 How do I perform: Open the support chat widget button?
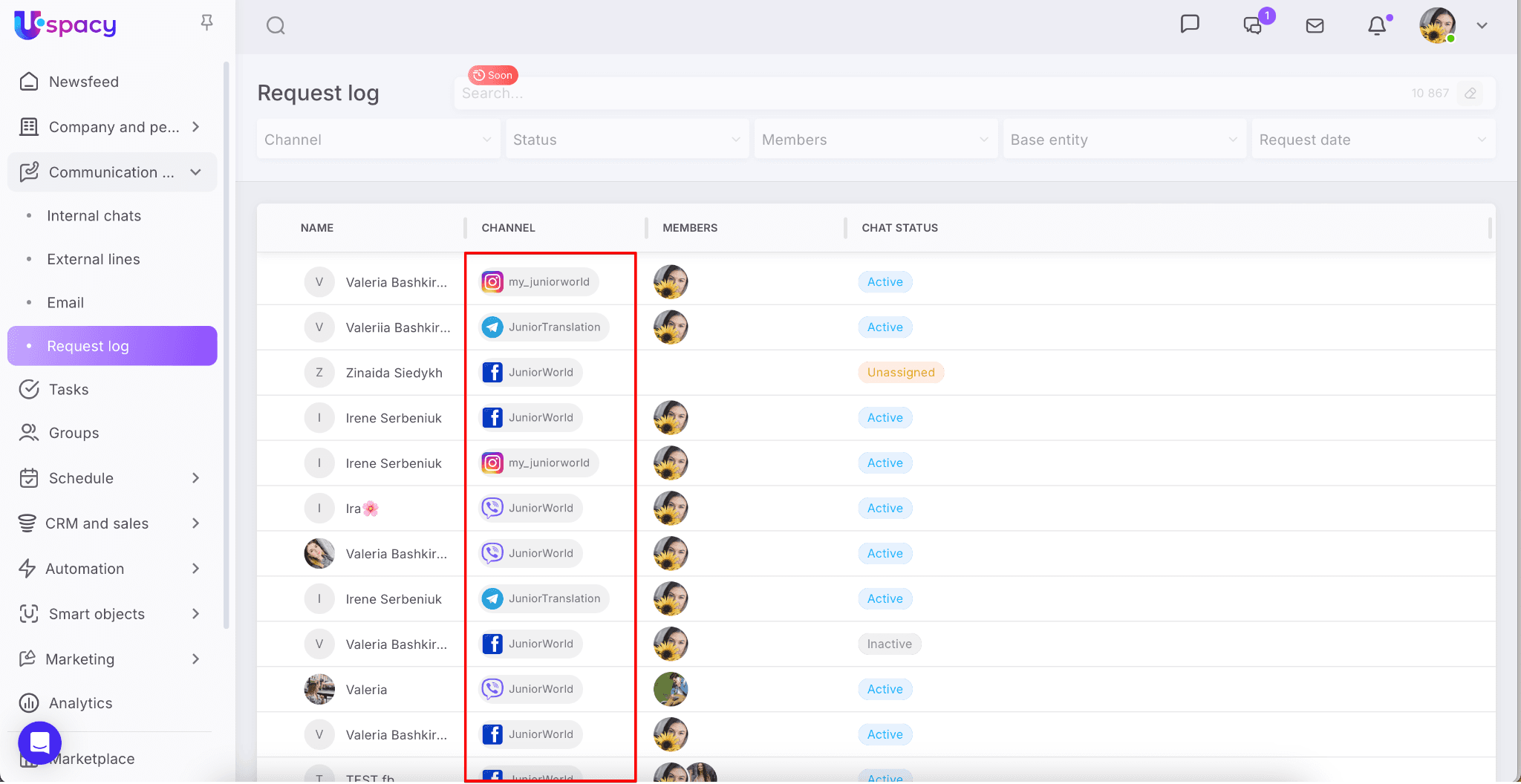pyautogui.click(x=40, y=742)
